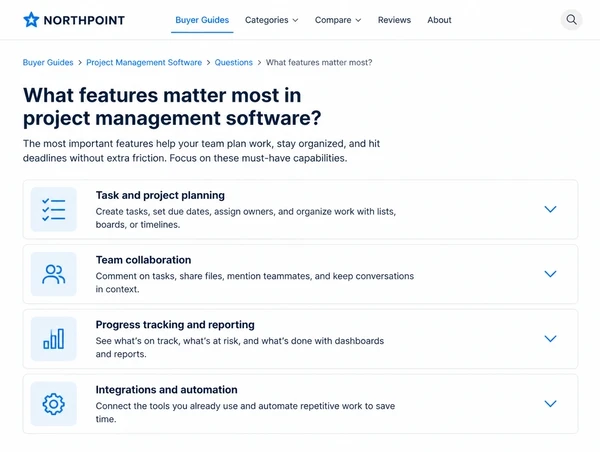Select the Buyer Guides nav tab
The width and height of the screenshot is (600, 452).
coord(202,20)
